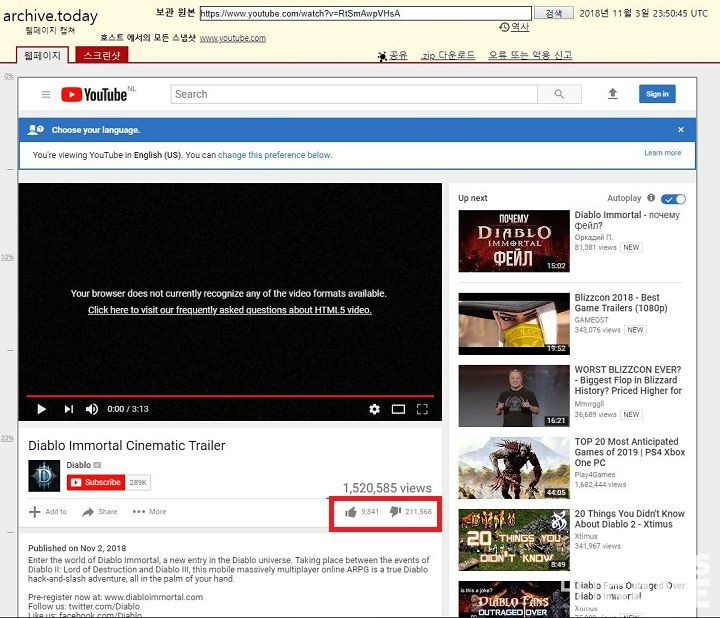Viewport: 720px width, 618px height.
Task: Click the archive URL input field
Action: 366,13
